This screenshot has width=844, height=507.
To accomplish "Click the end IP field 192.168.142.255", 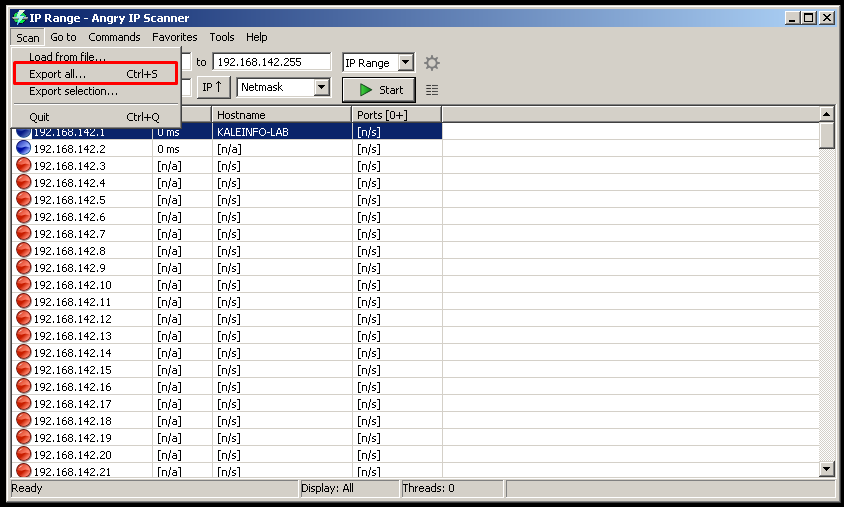I will [272, 62].
